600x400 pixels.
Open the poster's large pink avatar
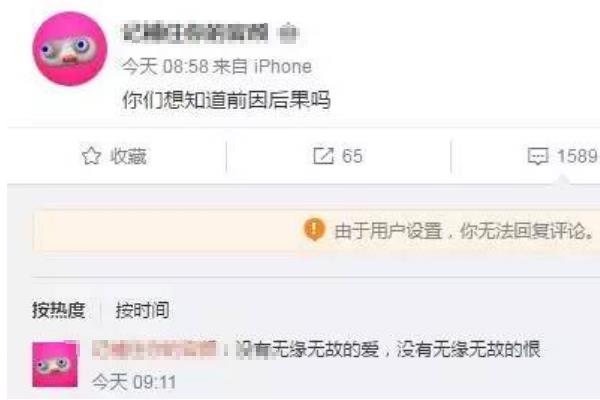70,49
